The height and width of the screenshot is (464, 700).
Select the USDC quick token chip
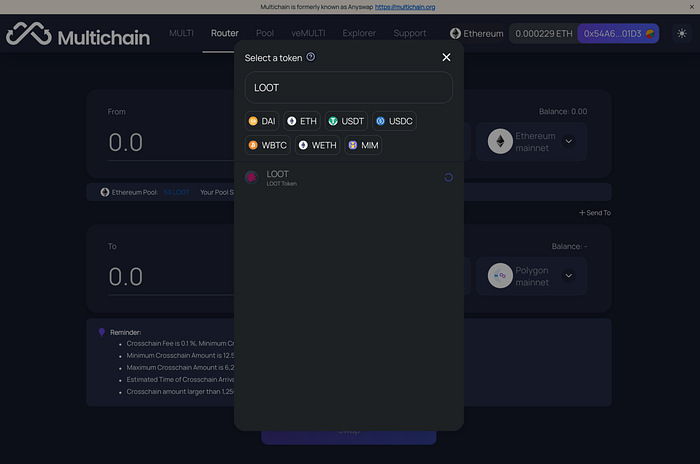pyautogui.click(x=394, y=121)
